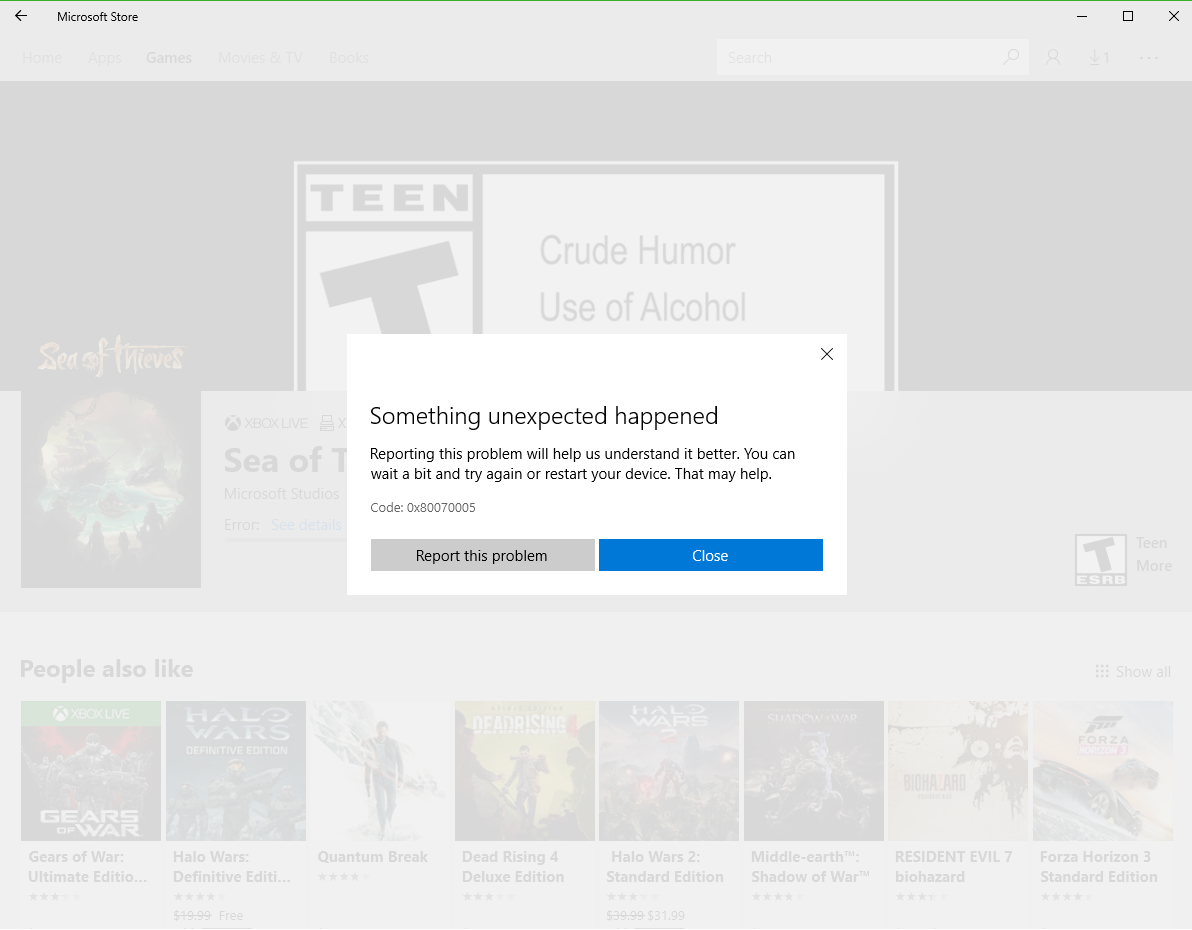Click the blue Close button
The image size is (1192, 930).
pos(710,556)
